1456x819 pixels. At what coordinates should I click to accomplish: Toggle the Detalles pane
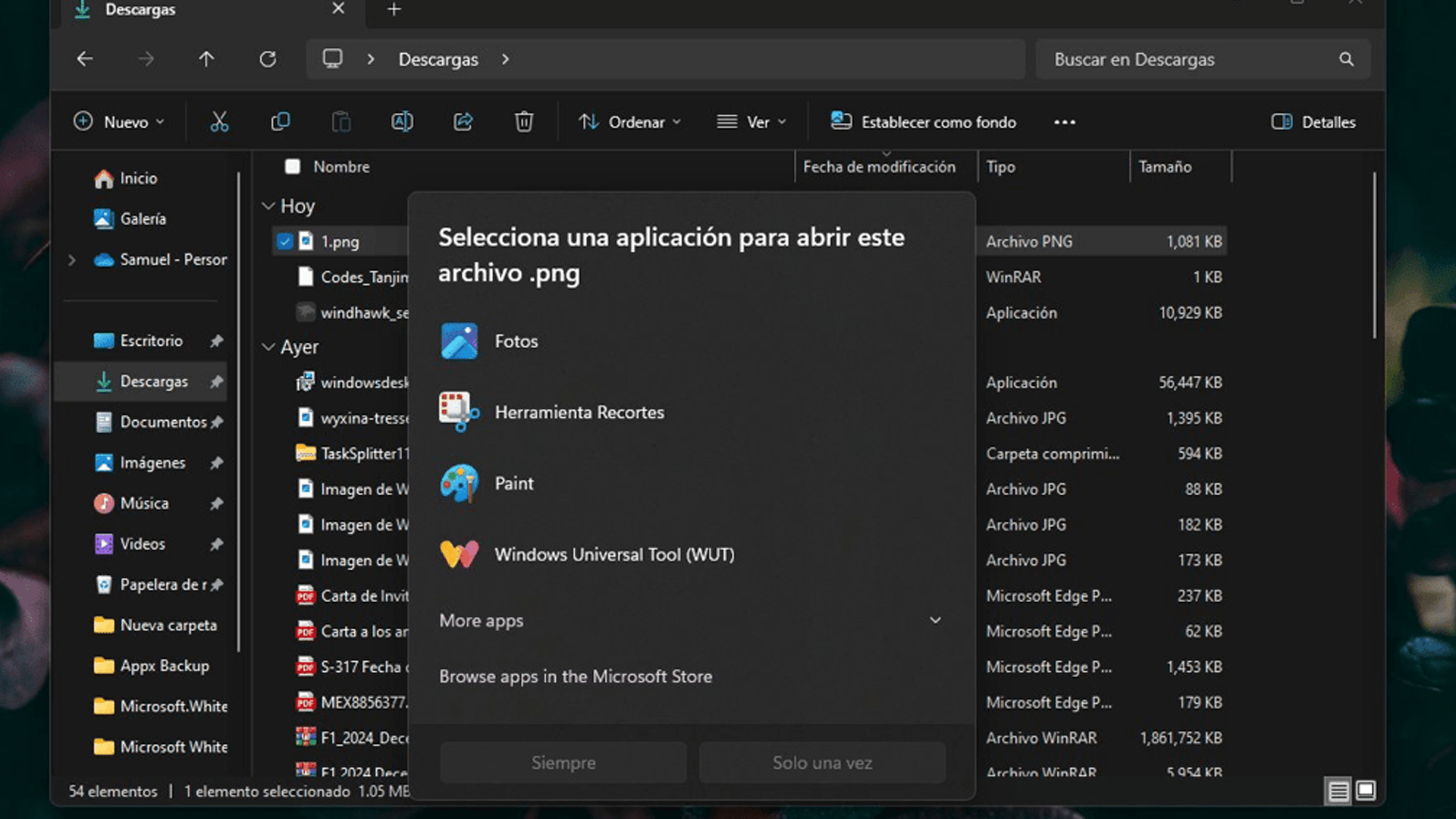pos(1313,122)
